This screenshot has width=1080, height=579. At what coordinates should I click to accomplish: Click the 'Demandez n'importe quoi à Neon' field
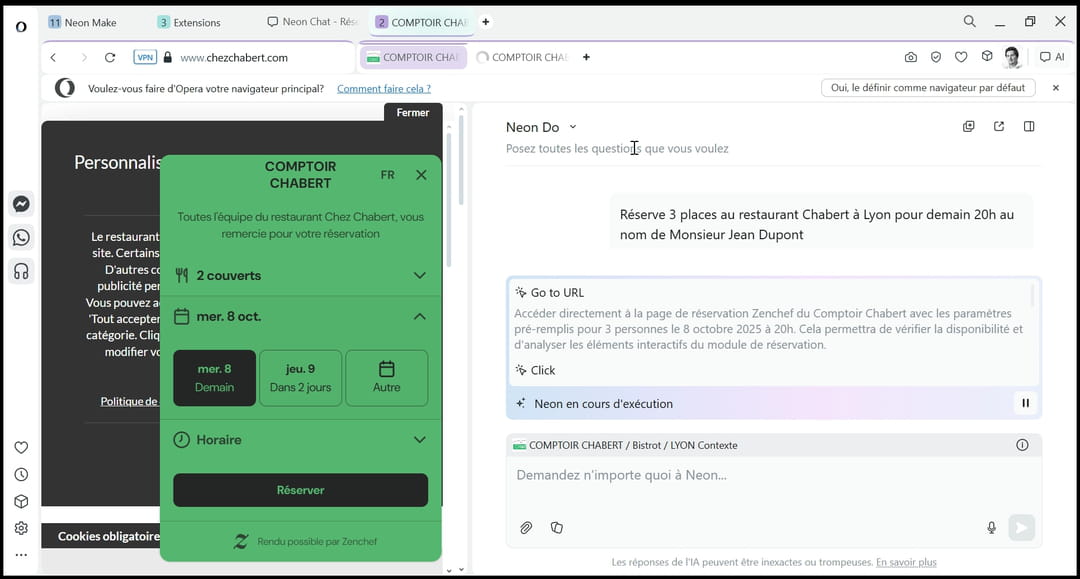click(x=760, y=476)
